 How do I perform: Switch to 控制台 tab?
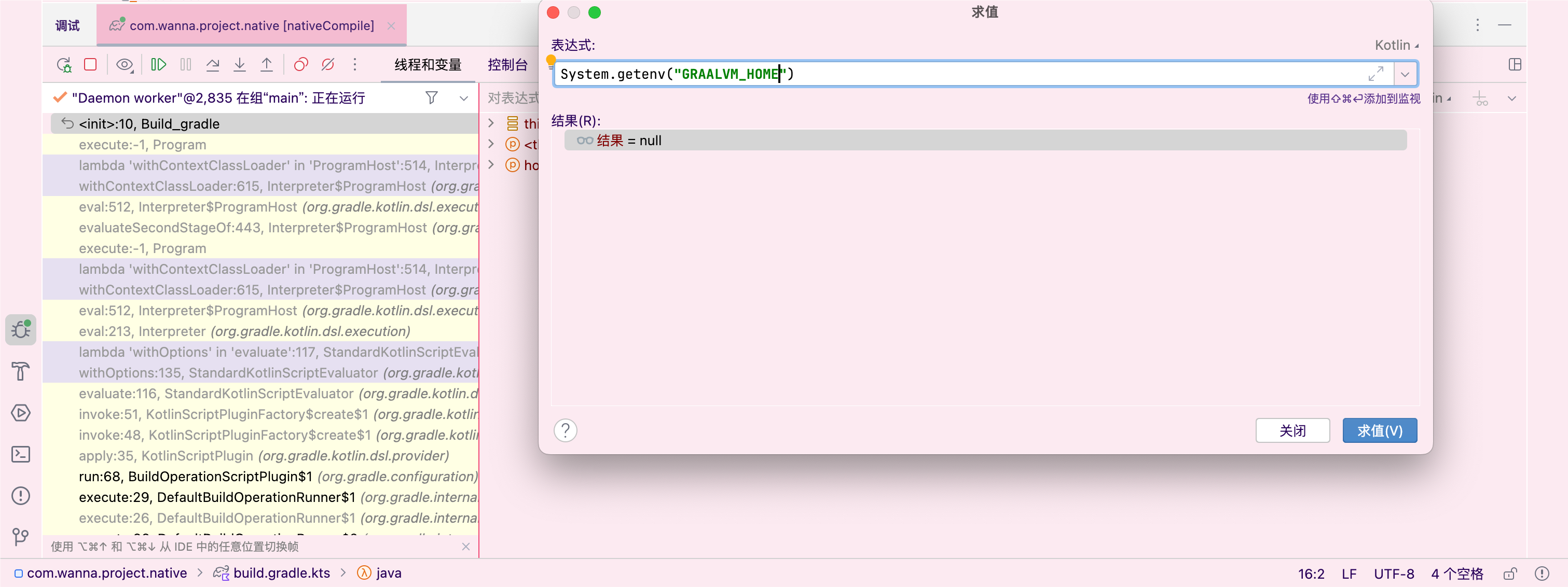(507, 64)
